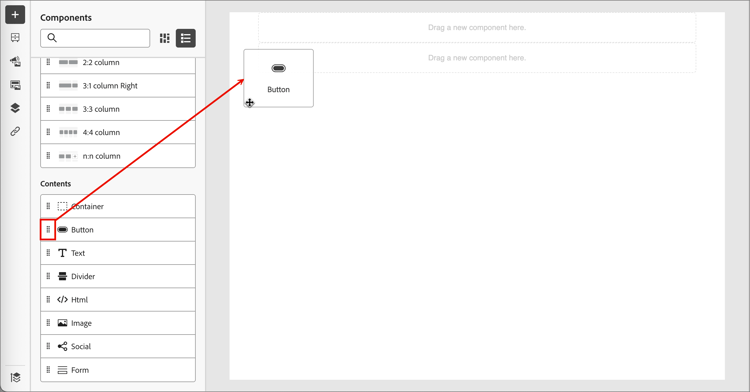Select the Button label in Contents list
Screen dimensions: 750x392
click(x=82, y=230)
